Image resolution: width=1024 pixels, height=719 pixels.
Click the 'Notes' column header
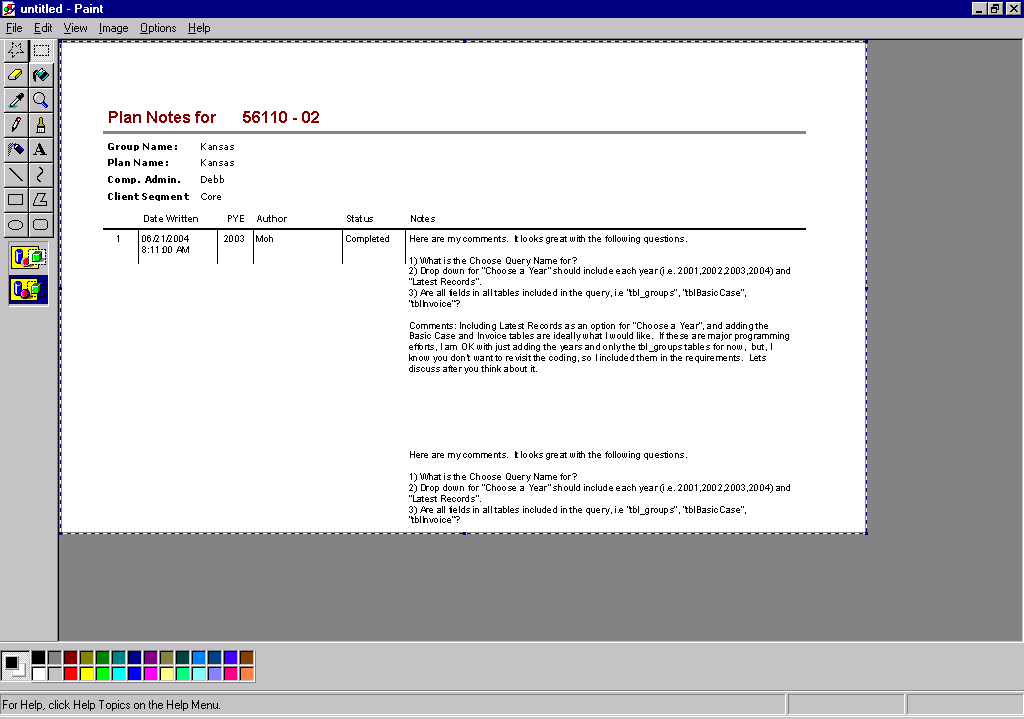[x=423, y=219]
